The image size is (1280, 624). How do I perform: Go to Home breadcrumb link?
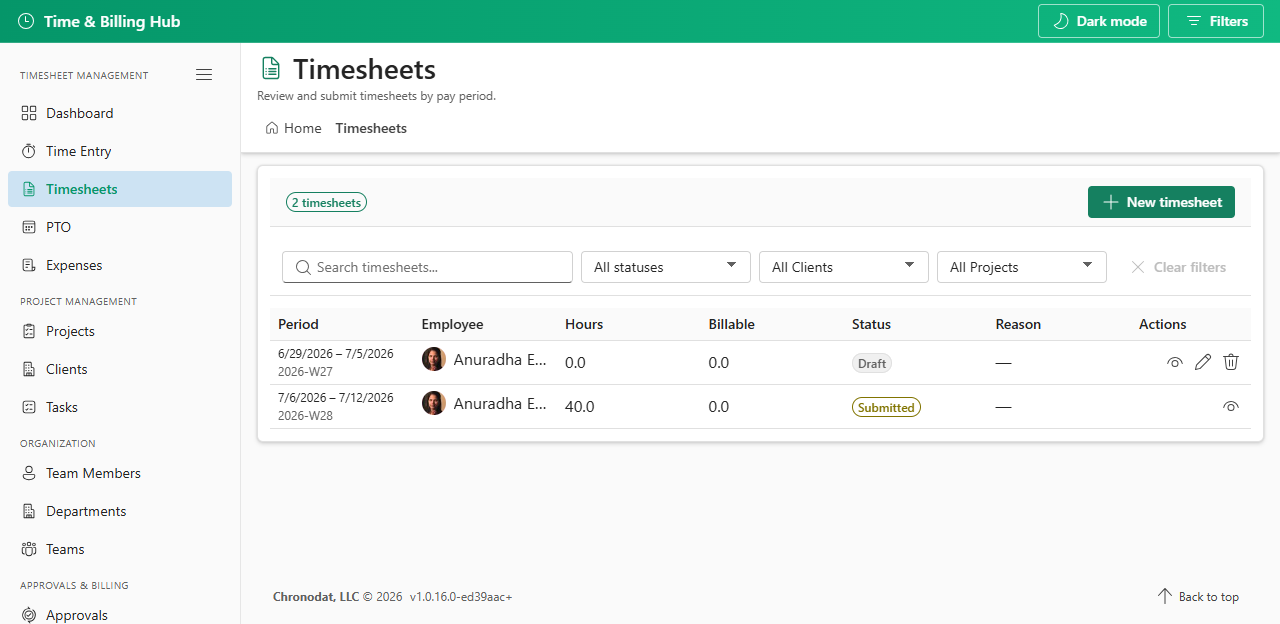pyautogui.click(x=294, y=128)
